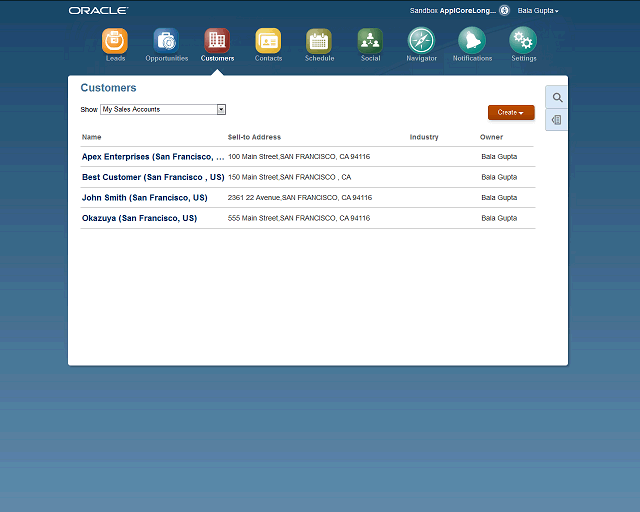
Task: Click owner Bala Gupta in Okazuya row
Action: [x=499, y=218]
